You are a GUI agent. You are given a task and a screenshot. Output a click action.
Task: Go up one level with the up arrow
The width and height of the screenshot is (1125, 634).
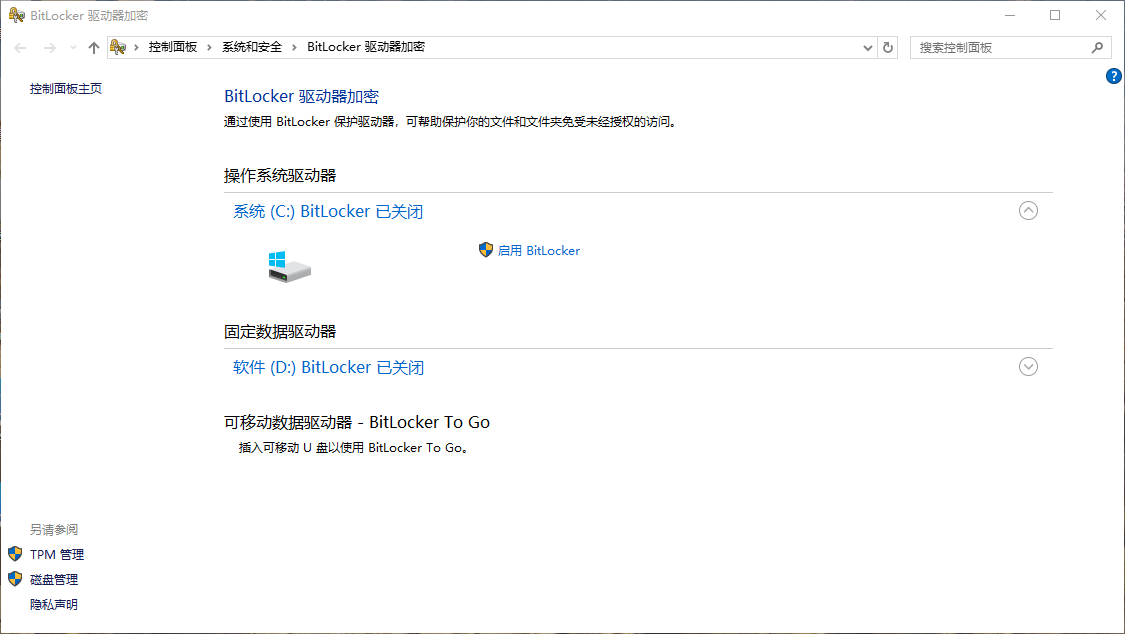point(94,47)
